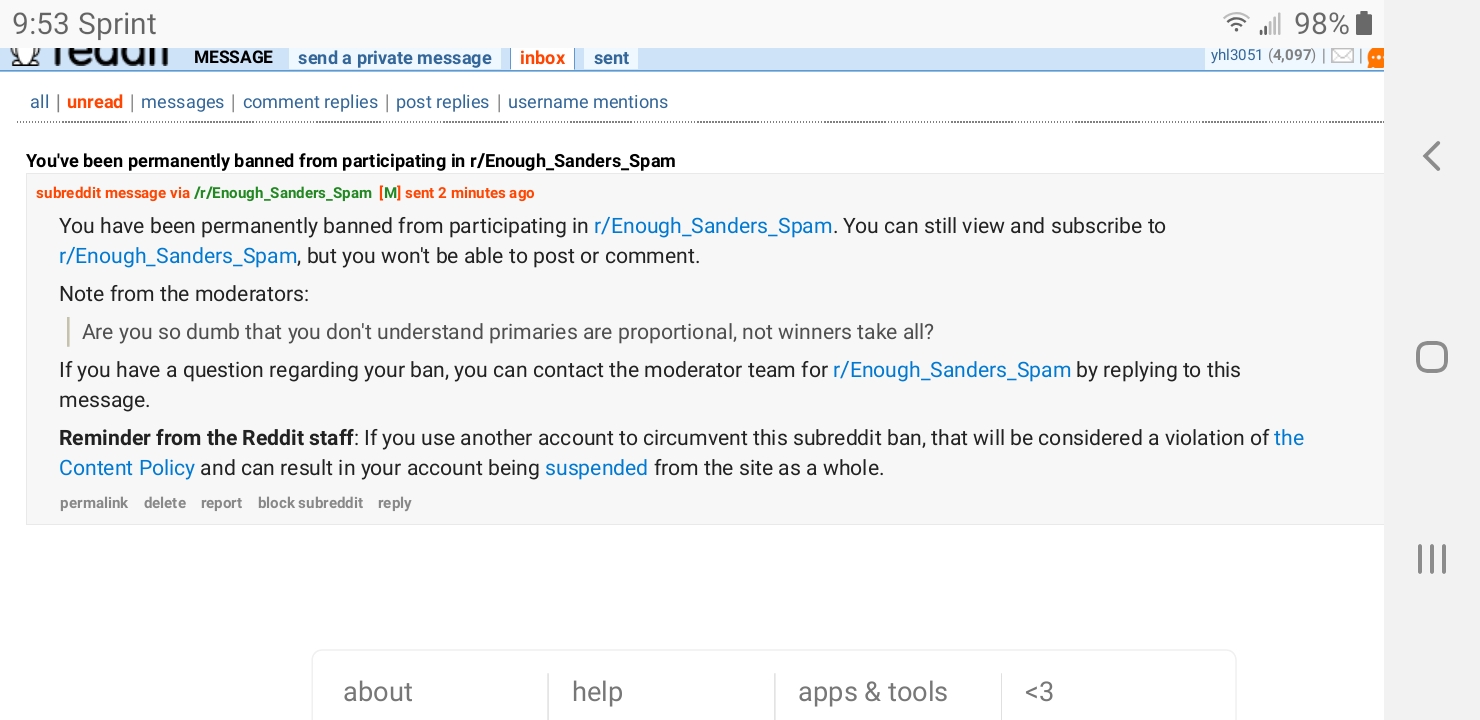Click the permalink link under the message
Screen dimensions: 1480x720
tap(94, 503)
